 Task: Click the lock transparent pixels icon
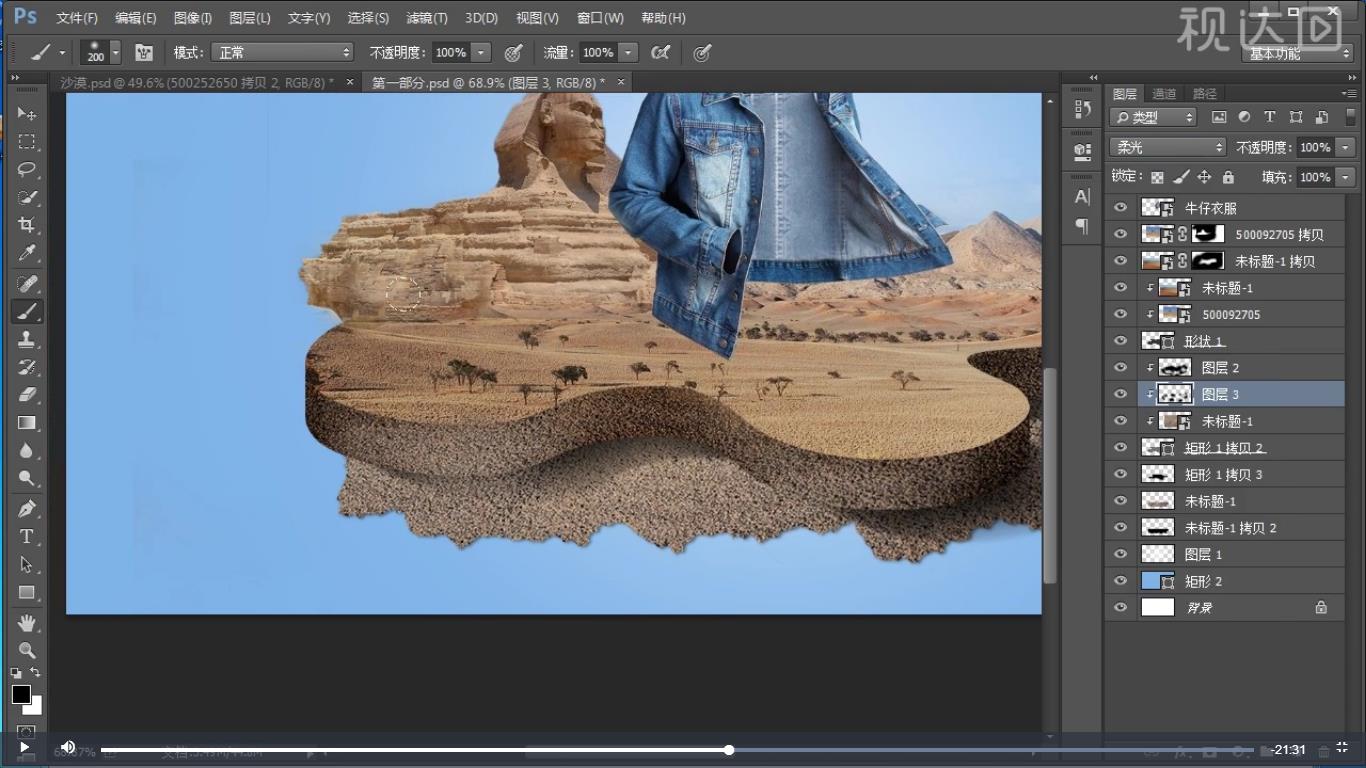[1157, 177]
